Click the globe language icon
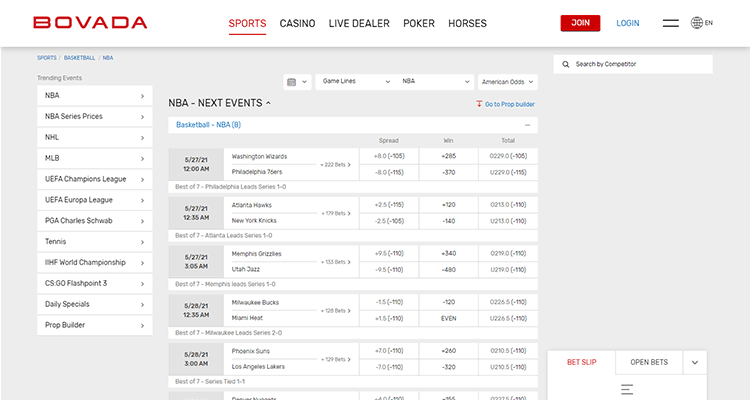This screenshot has height=400, width=750. pos(696,22)
